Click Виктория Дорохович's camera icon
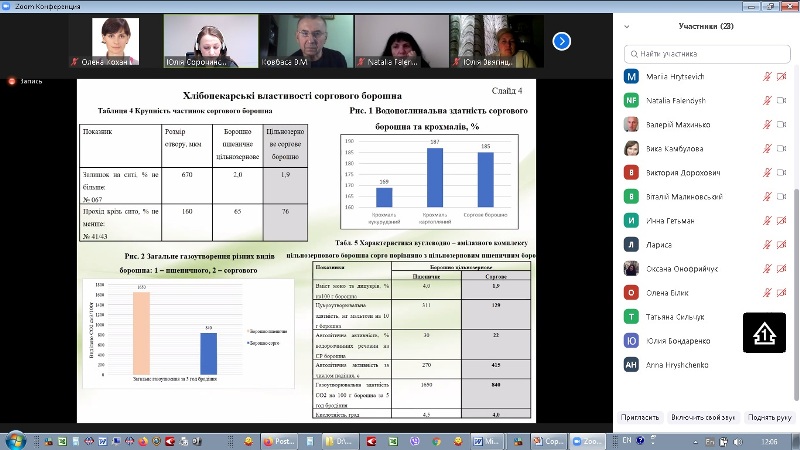The image size is (800, 450). pos(781,172)
